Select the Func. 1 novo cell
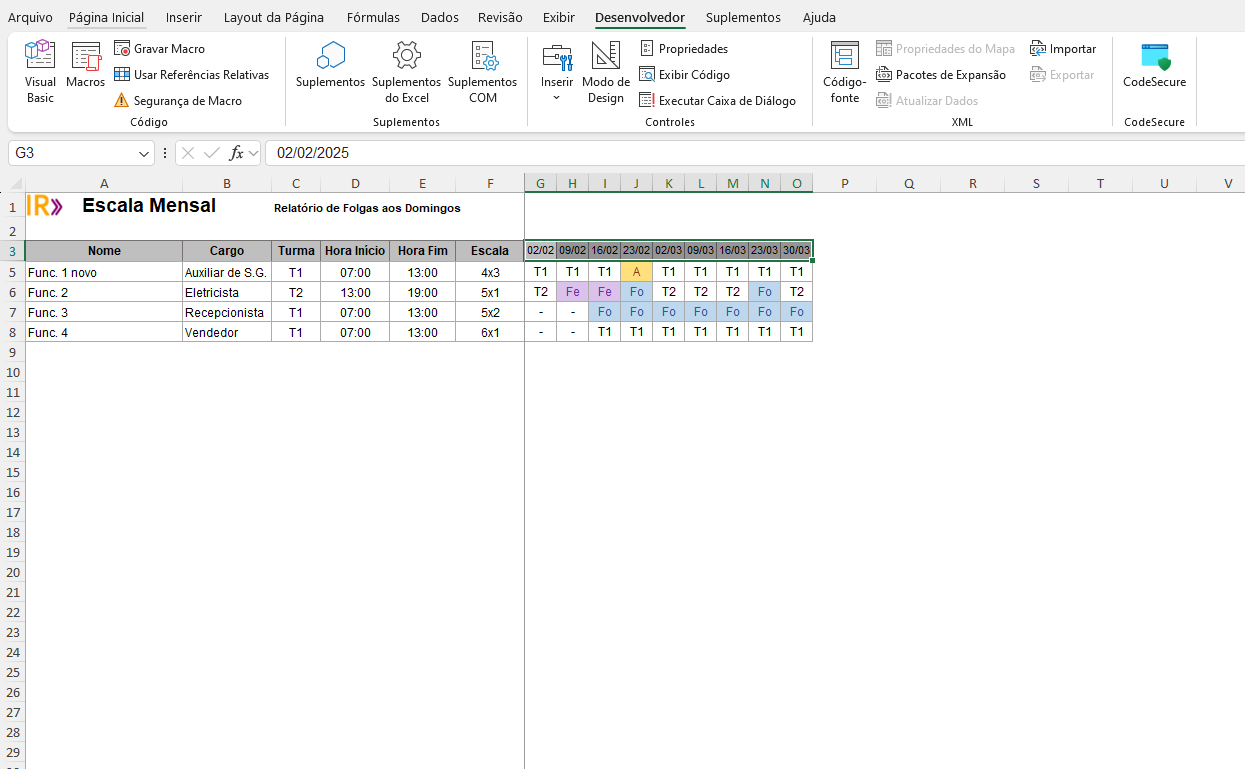 [x=104, y=272]
